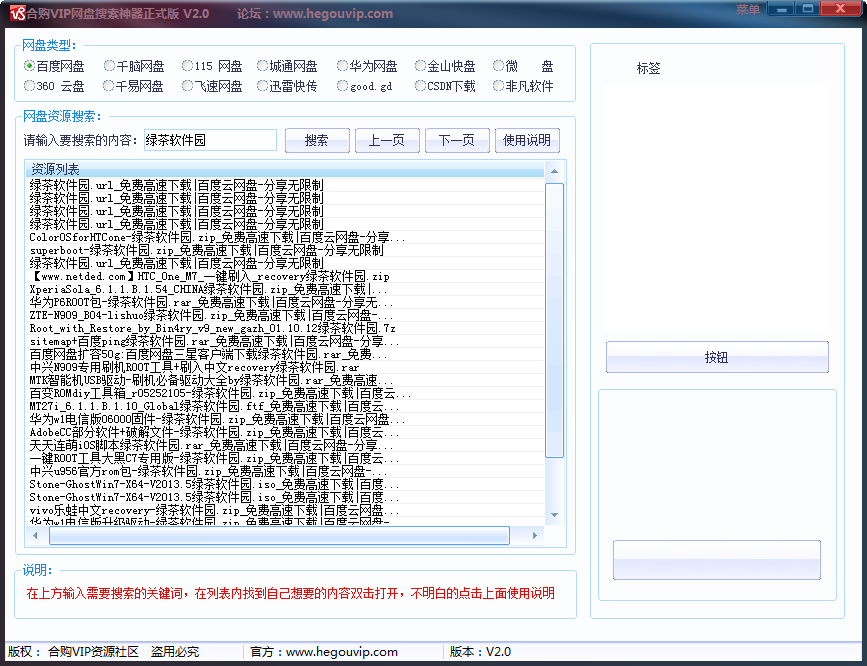Screen dimensions: 867x666
Task: Select the Root_with_Restore_by_Bin4ry result
Action: [285, 329]
